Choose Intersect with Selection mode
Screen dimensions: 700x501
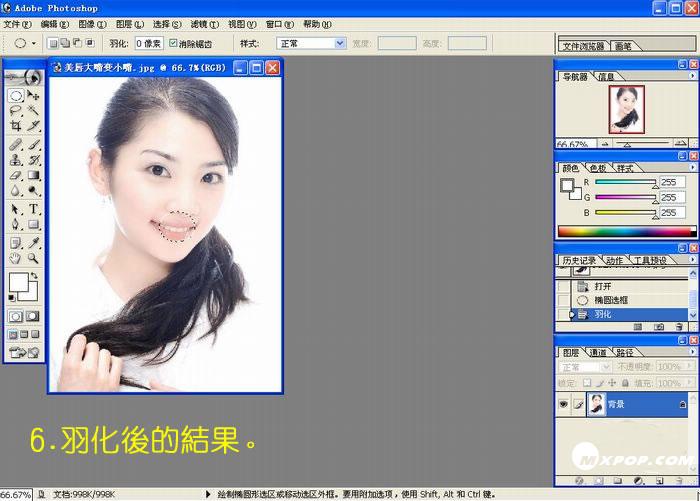90,43
